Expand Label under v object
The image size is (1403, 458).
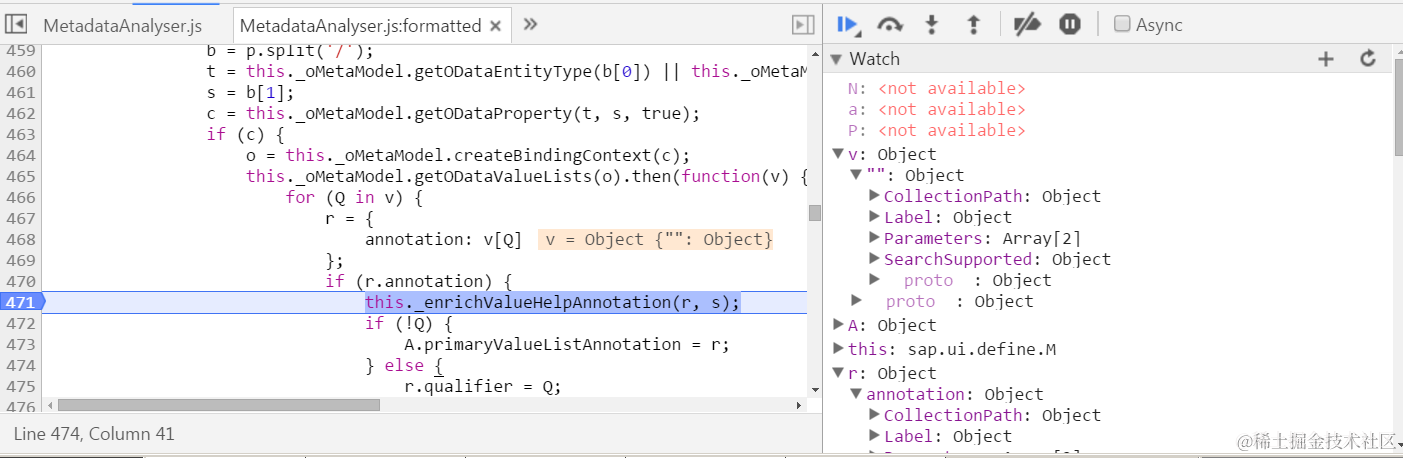(875, 217)
